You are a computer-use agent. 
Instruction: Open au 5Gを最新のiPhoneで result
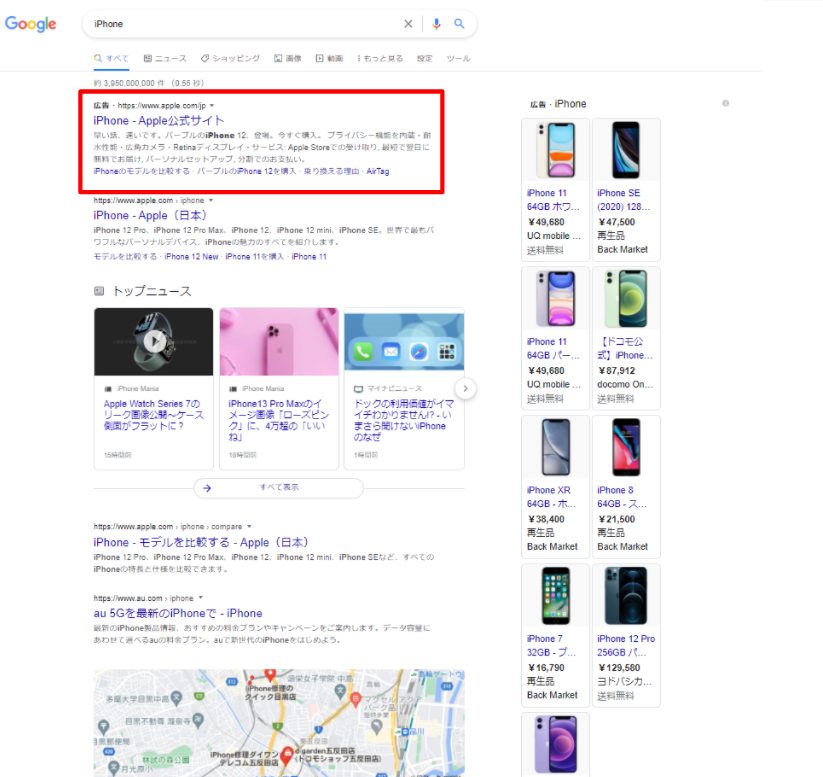coord(178,613)
